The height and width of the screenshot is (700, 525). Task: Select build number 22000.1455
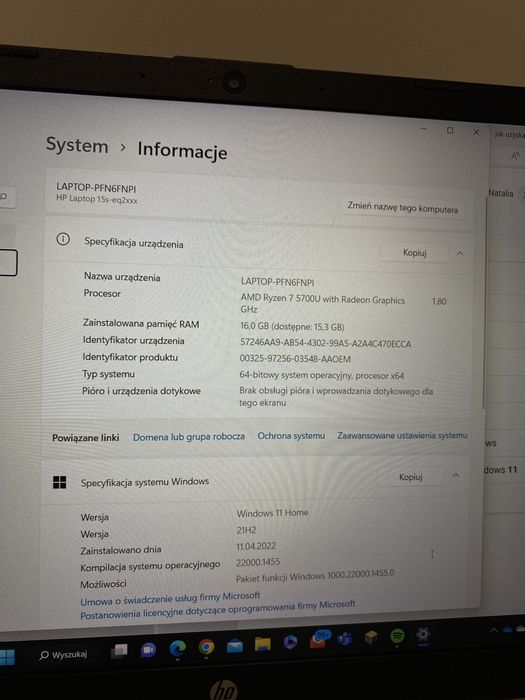[x=258, y=562]
